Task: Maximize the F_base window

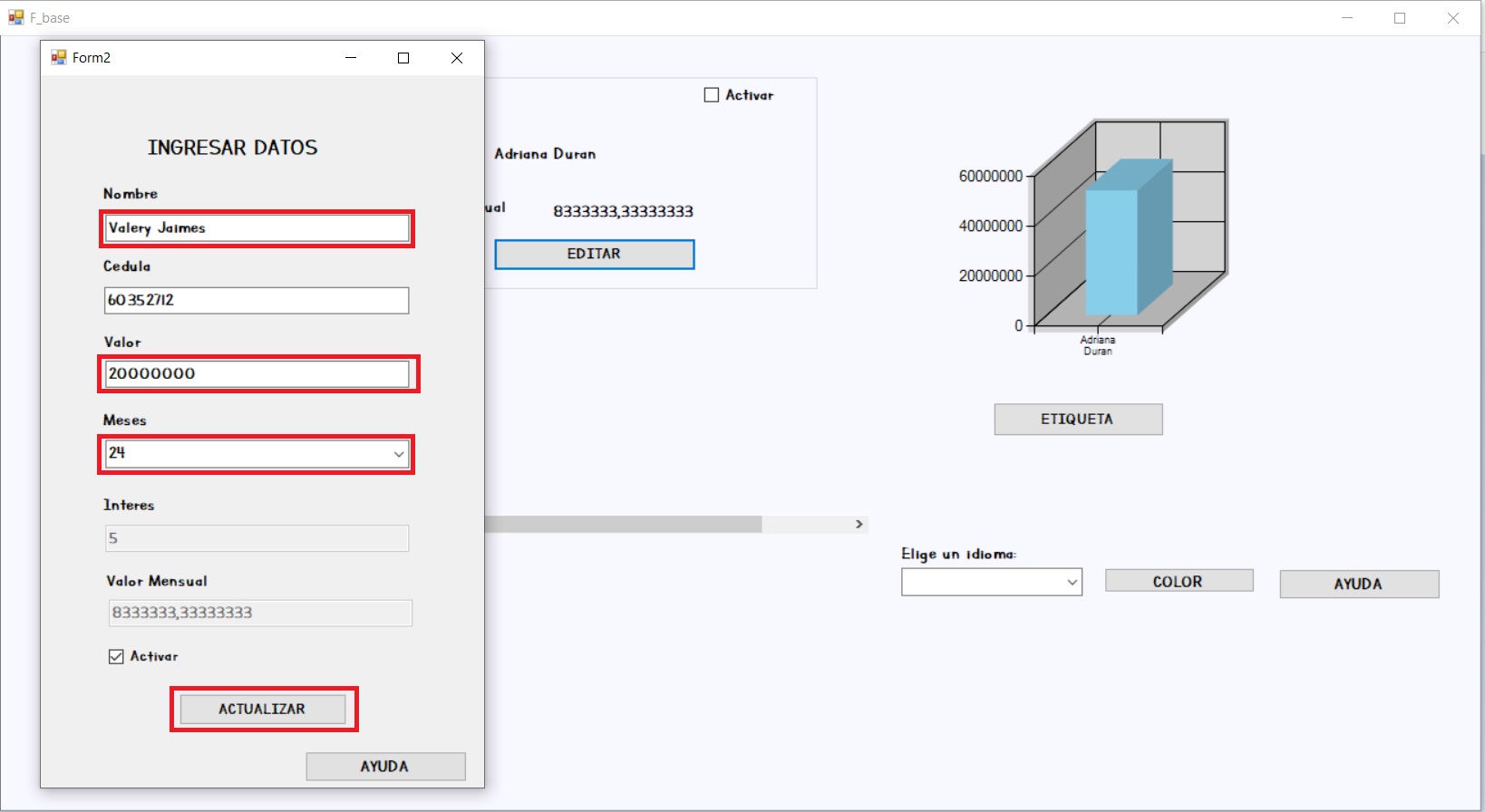Action: click(1400, 18)
